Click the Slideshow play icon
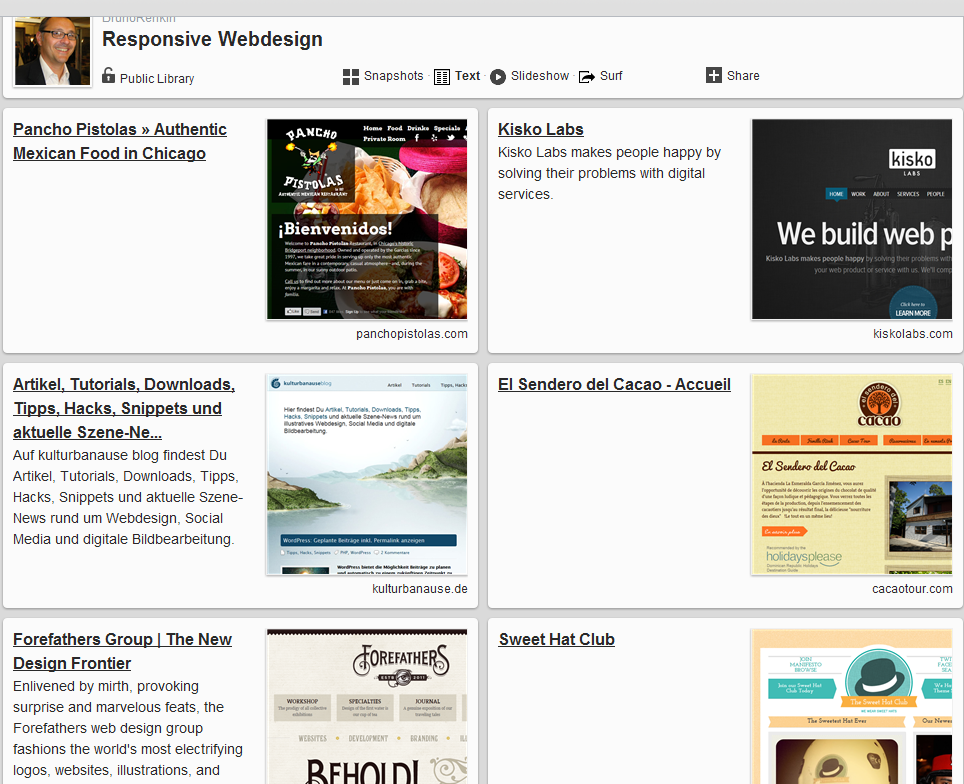This screenshot has height=784, width=964. point(498,77)
